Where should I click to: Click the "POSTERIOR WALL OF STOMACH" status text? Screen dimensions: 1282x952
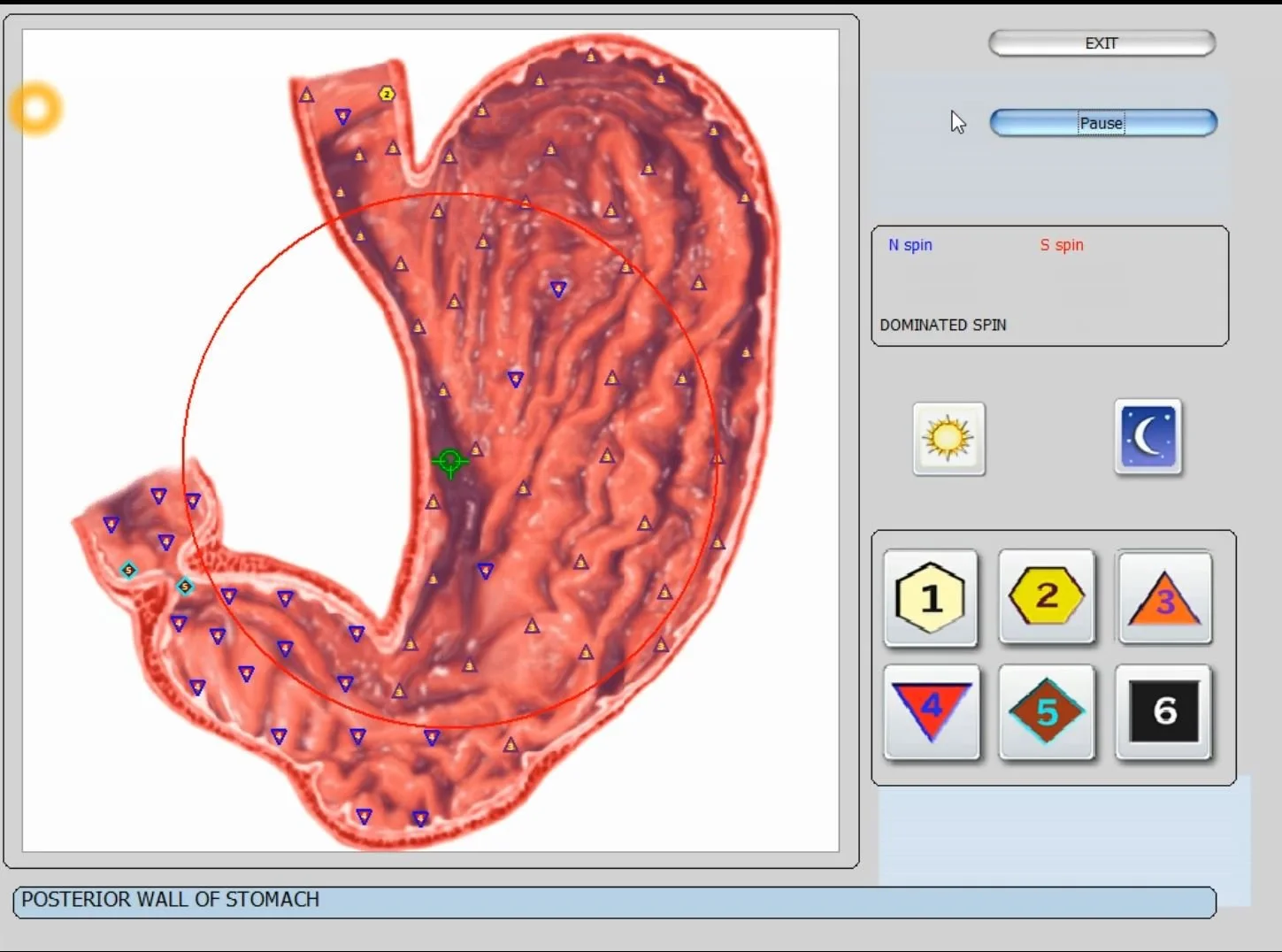click(171, 900)
